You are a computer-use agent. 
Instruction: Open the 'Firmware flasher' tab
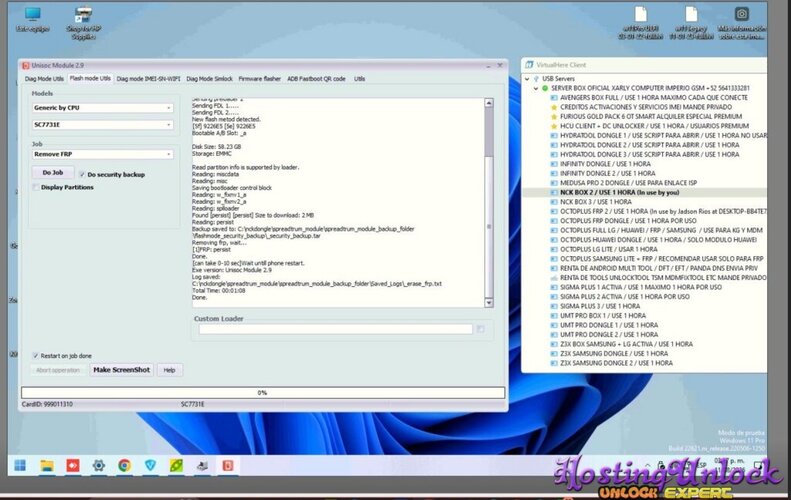point(259,79)
